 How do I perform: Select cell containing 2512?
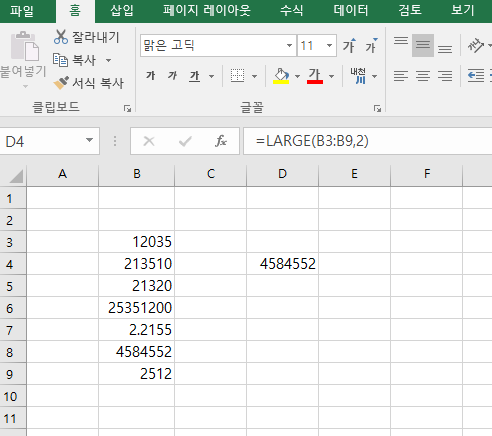tap(137, 374)
